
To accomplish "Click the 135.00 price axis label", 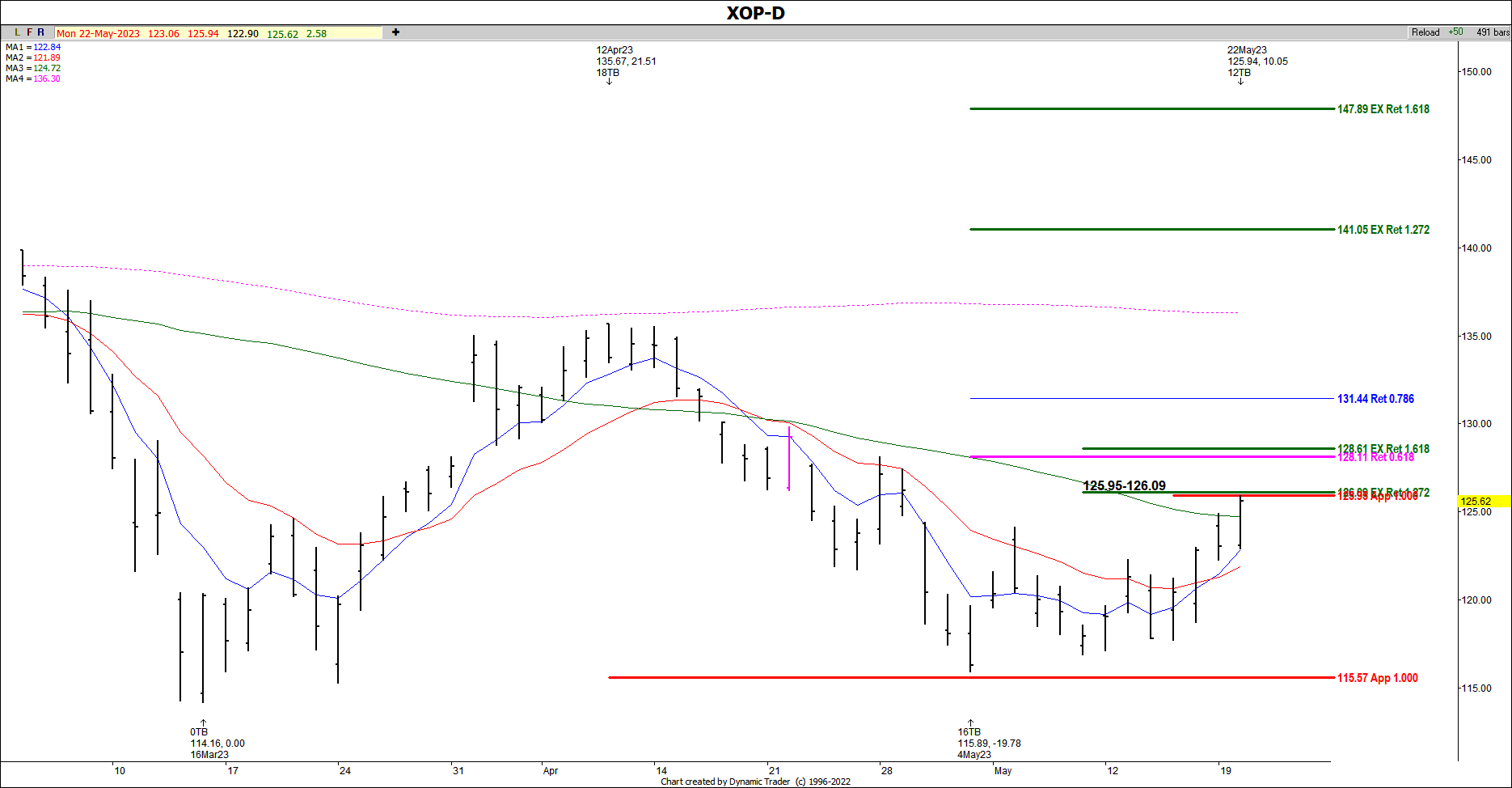I will tap(1476, 337).
